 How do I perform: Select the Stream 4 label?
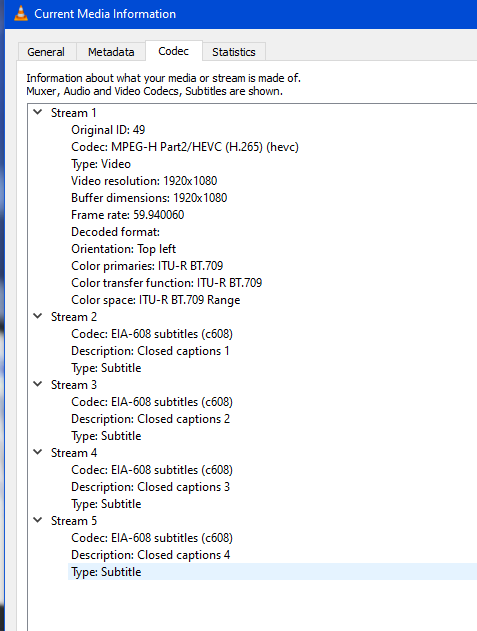74,453
